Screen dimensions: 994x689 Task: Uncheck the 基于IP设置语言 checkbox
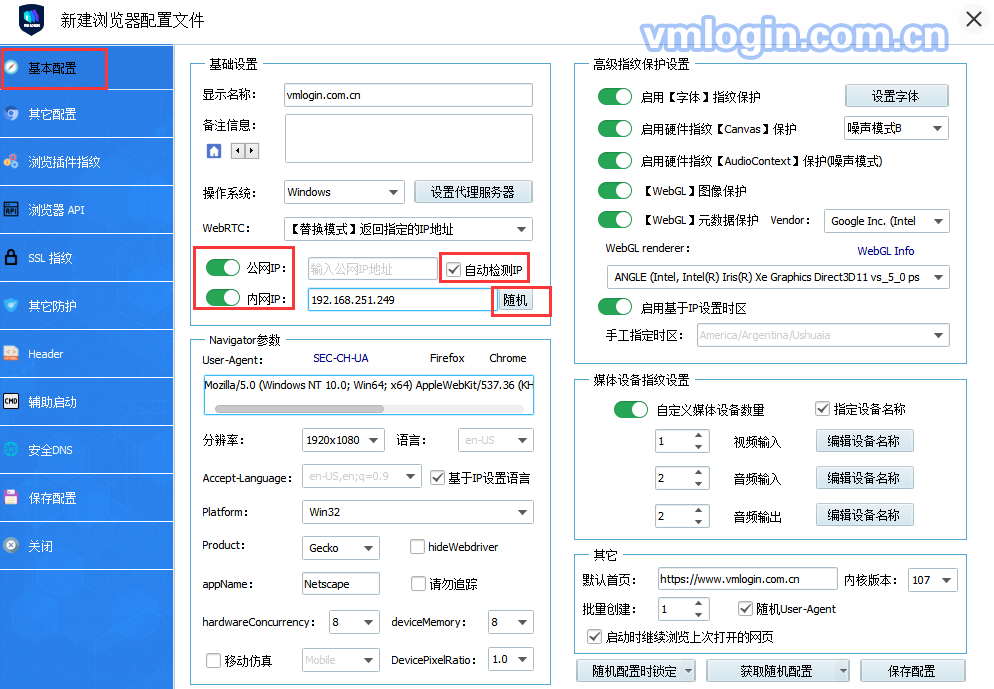click(x=437, y=477)
